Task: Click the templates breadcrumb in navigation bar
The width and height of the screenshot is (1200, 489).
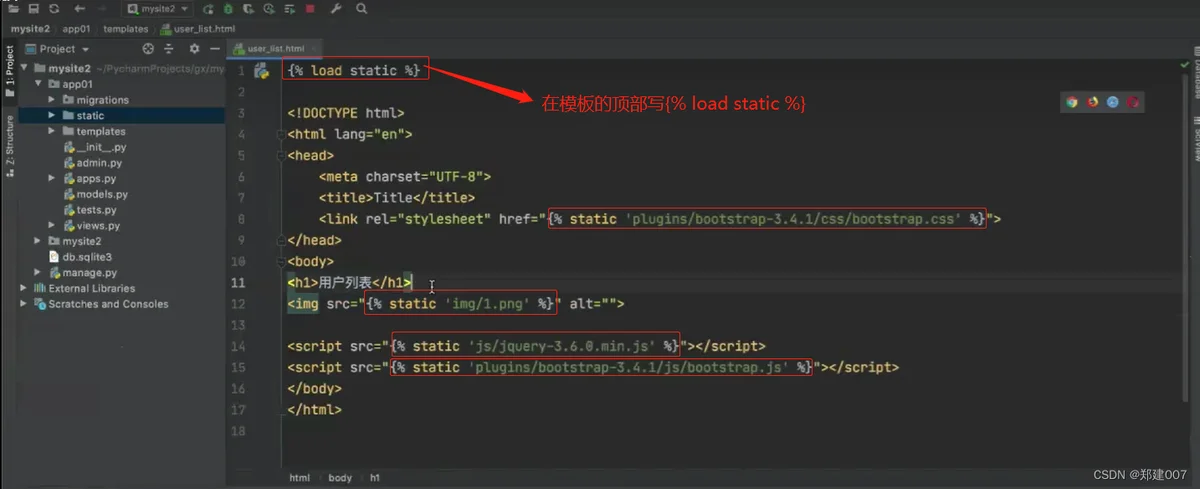Action: [125, 29]
